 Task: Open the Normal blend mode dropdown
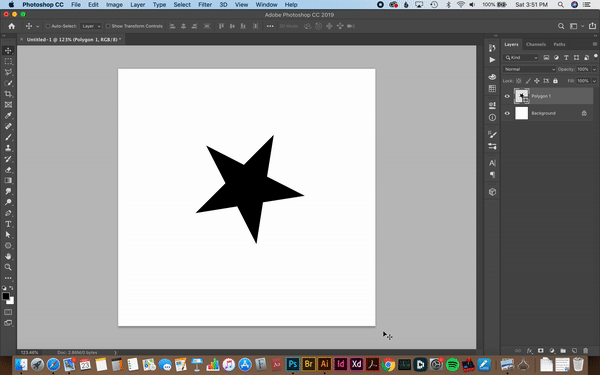tap(529, 69)
